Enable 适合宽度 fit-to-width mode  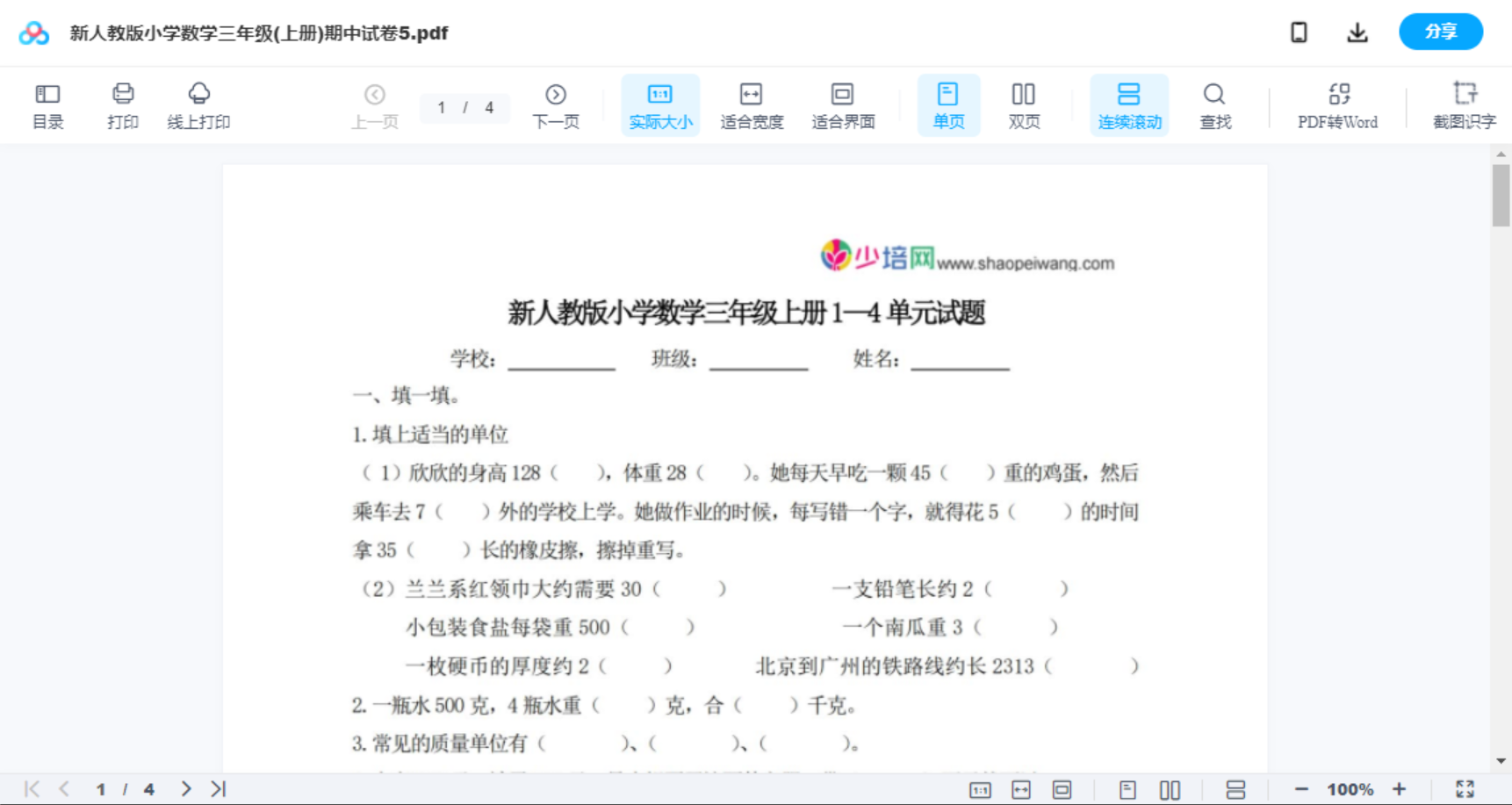click(751, 104)
